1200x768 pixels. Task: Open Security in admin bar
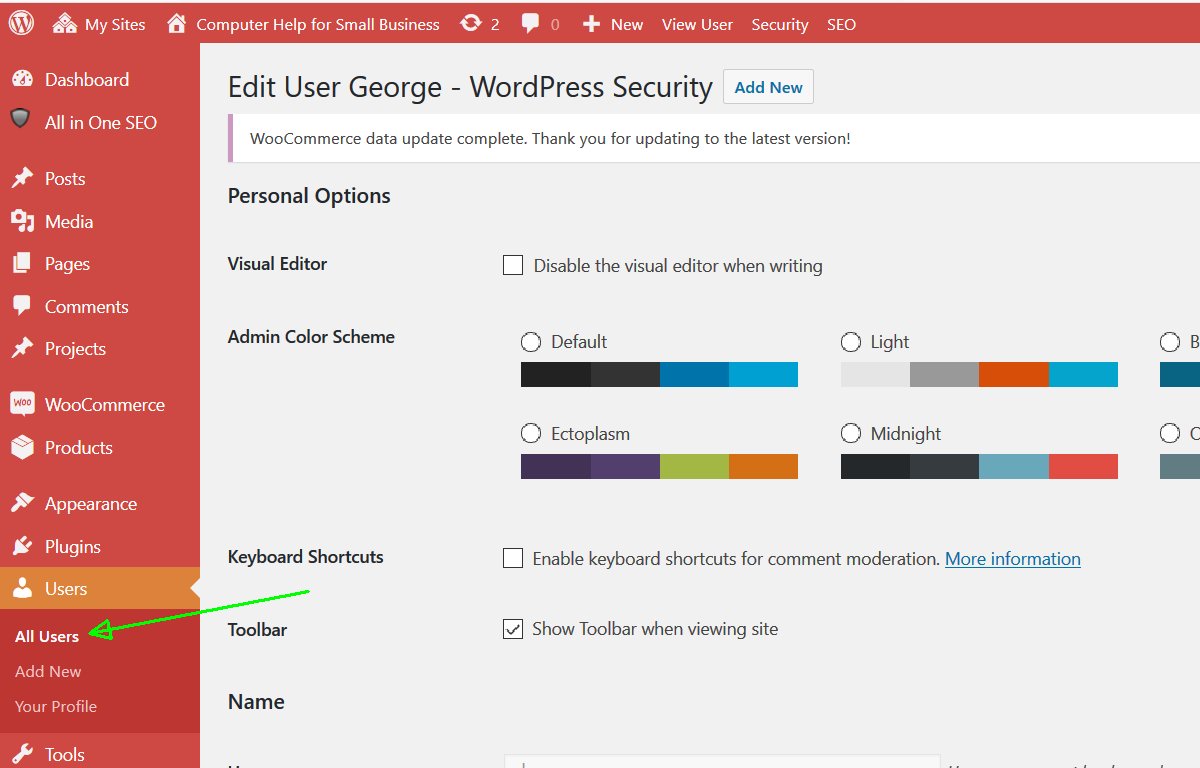point(780,24)
